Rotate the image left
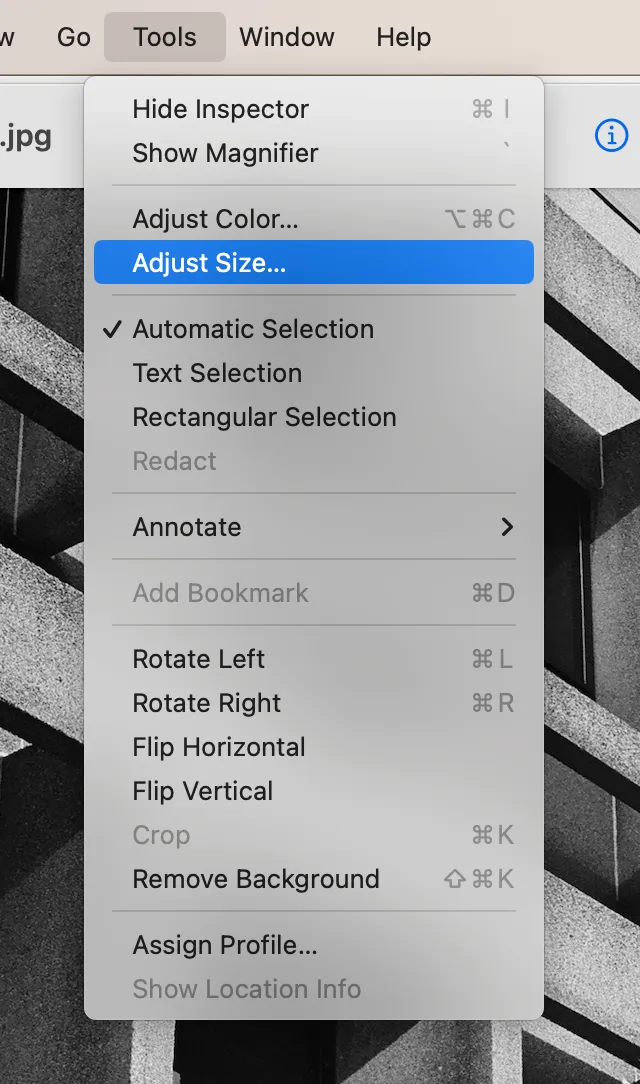 click(199, 659)
